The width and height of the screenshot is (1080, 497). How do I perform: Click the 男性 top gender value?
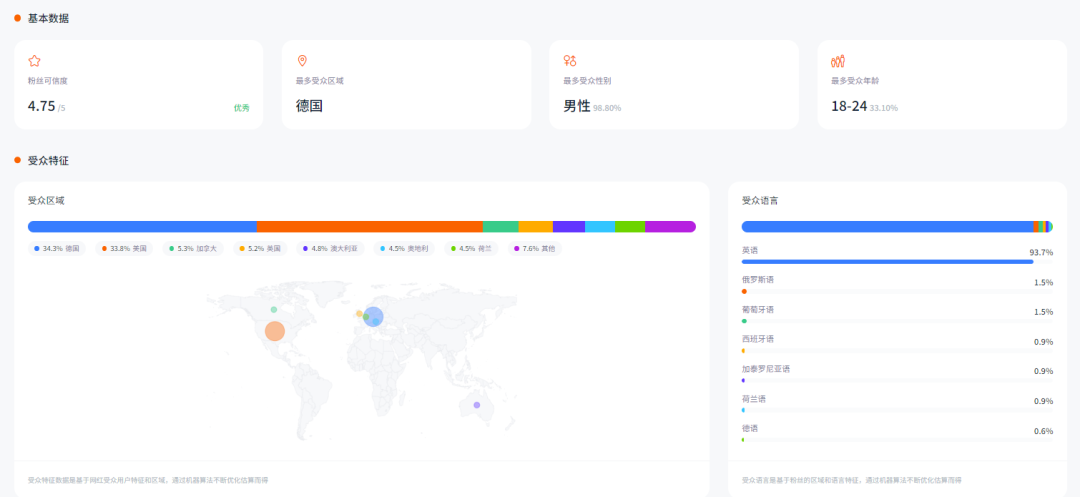pos(577,106)
